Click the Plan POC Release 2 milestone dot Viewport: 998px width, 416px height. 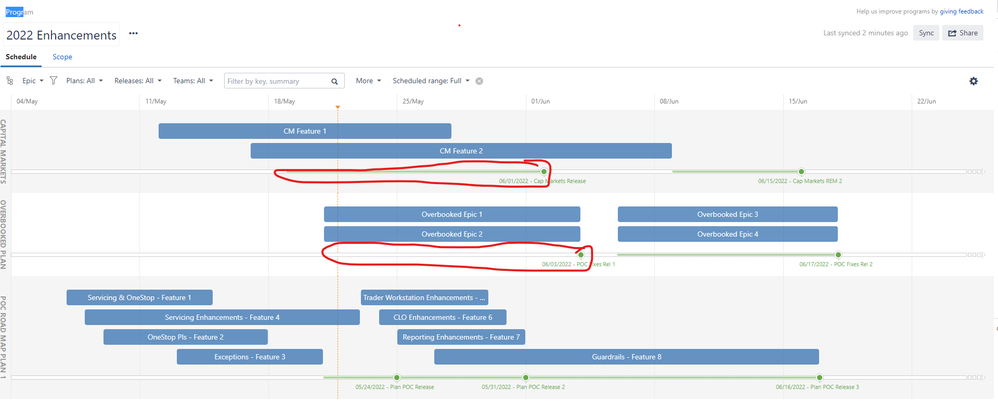526,377
